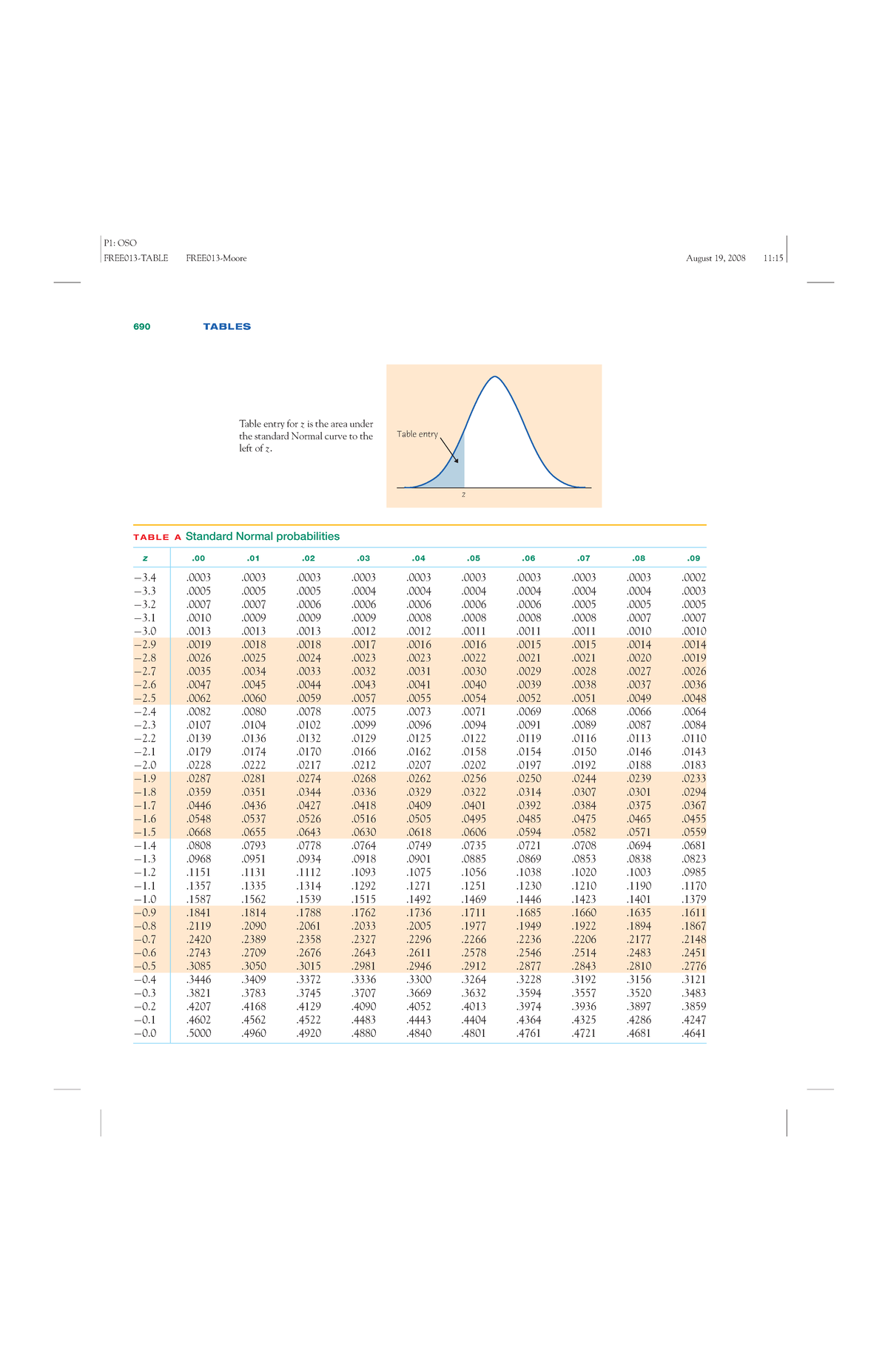Click the cell value '.4207'
888x1372 pixels.
[x=198, y=1007]
